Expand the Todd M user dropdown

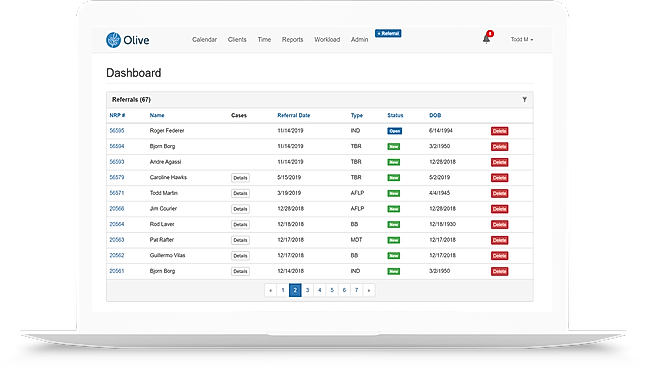click(x=522, y=39)
